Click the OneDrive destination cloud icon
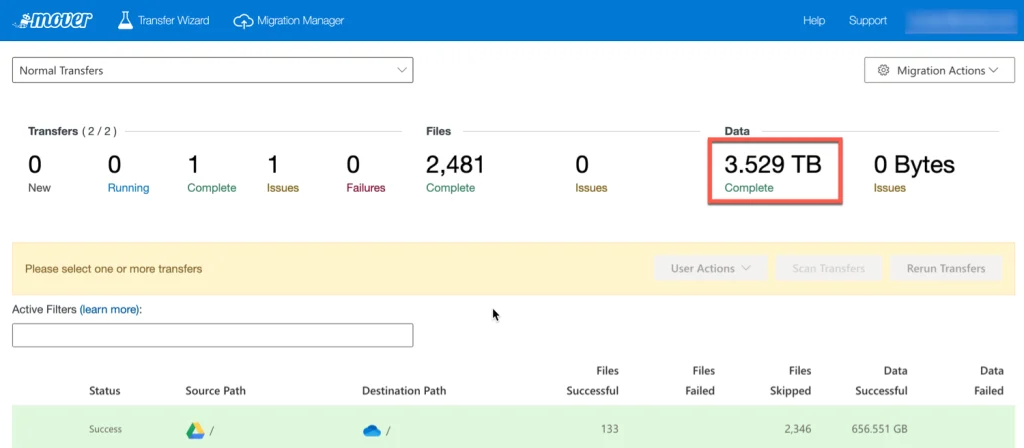 click(x=372, y=430)
